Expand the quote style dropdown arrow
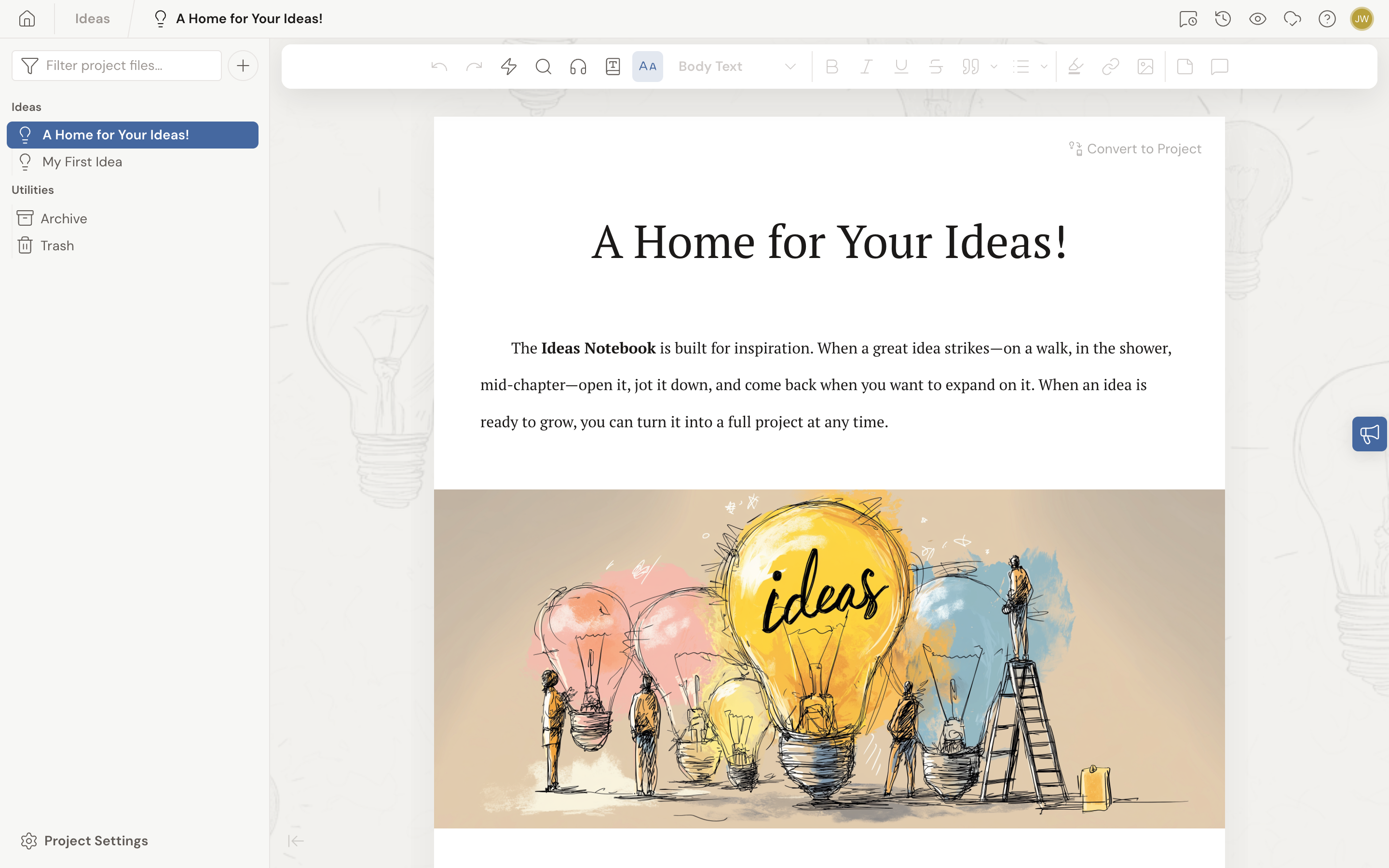Screen dimensions: 1389x868 click(x=994, y=67)
